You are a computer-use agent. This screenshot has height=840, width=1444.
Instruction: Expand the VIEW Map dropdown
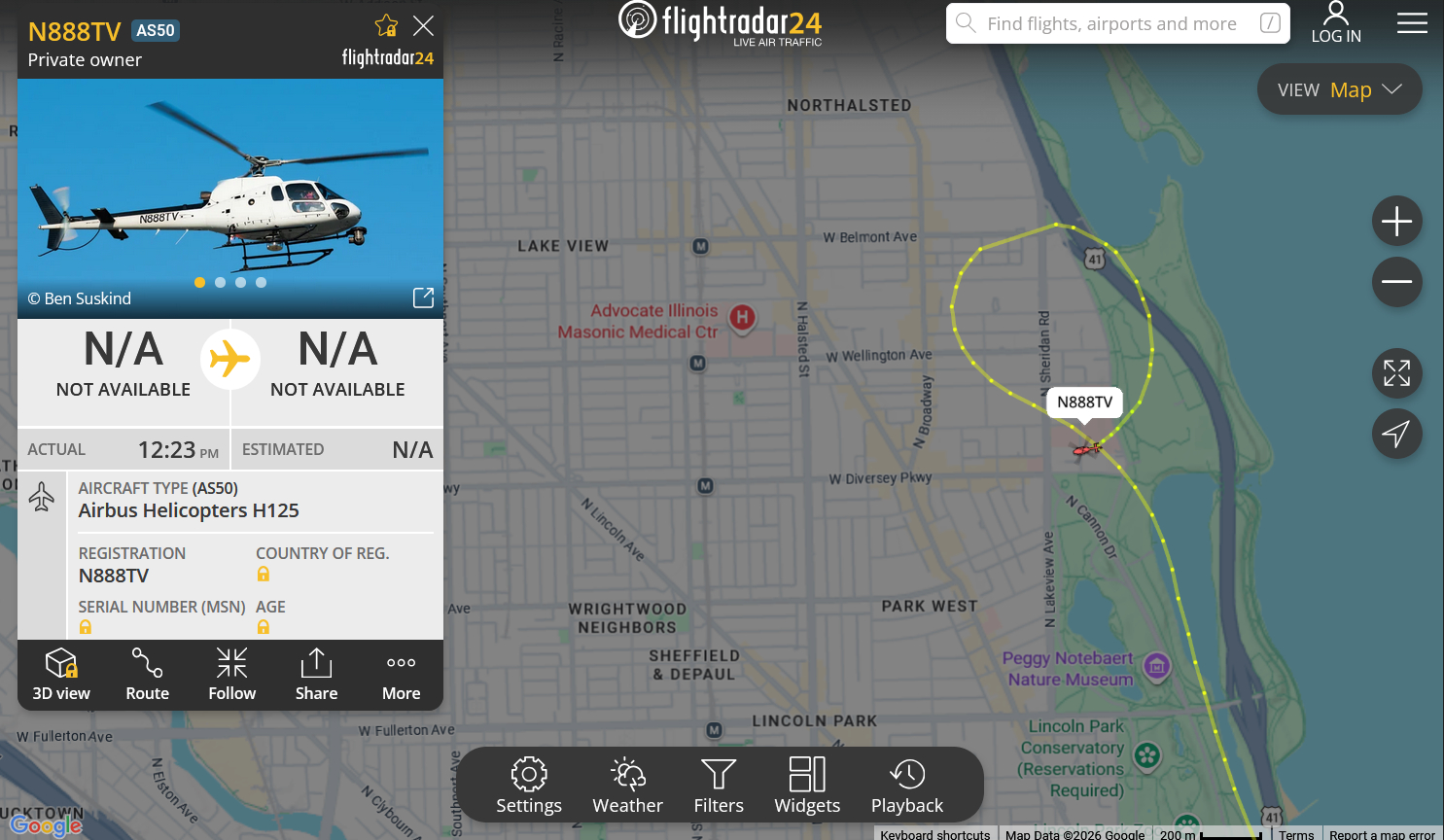pos(1340,89)
